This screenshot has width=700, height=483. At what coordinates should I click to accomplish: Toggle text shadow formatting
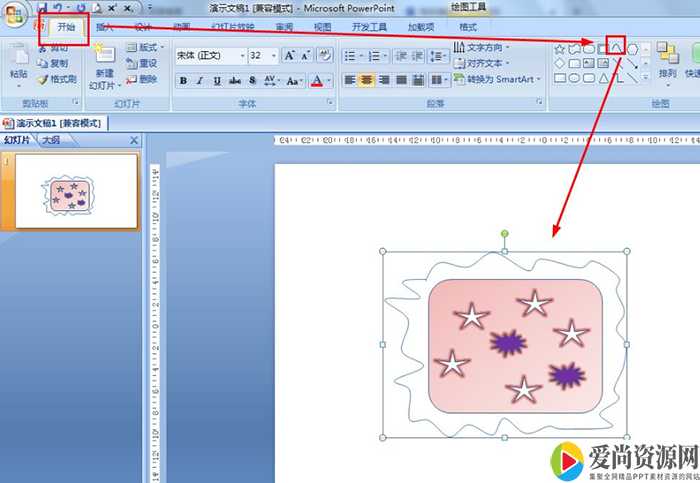coord(252,80)
